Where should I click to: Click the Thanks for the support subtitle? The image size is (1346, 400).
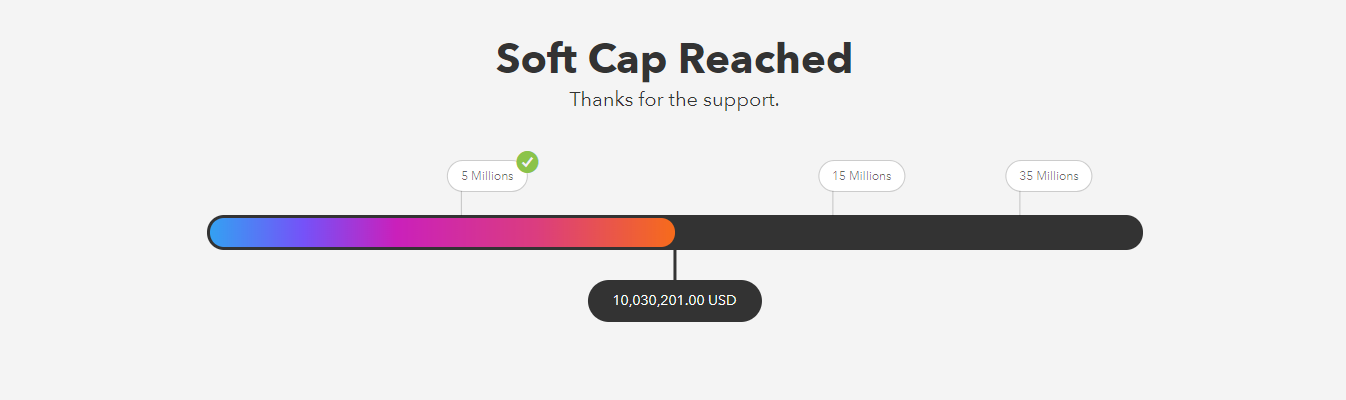(x=674, y=100)
